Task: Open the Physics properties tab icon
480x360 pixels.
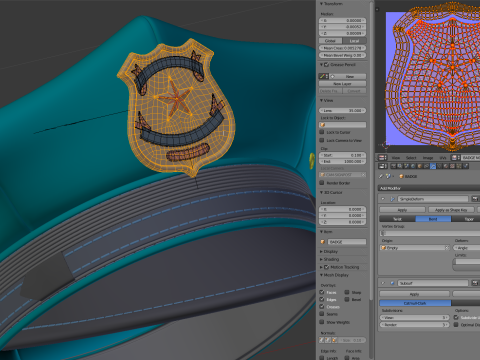Action: pos(466,166)
